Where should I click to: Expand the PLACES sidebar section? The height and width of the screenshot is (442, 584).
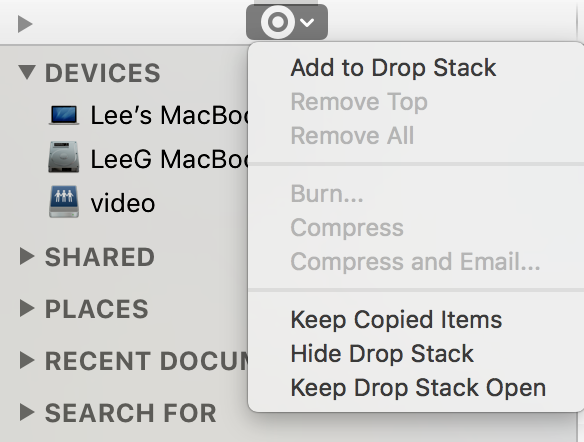pos(26,308)
